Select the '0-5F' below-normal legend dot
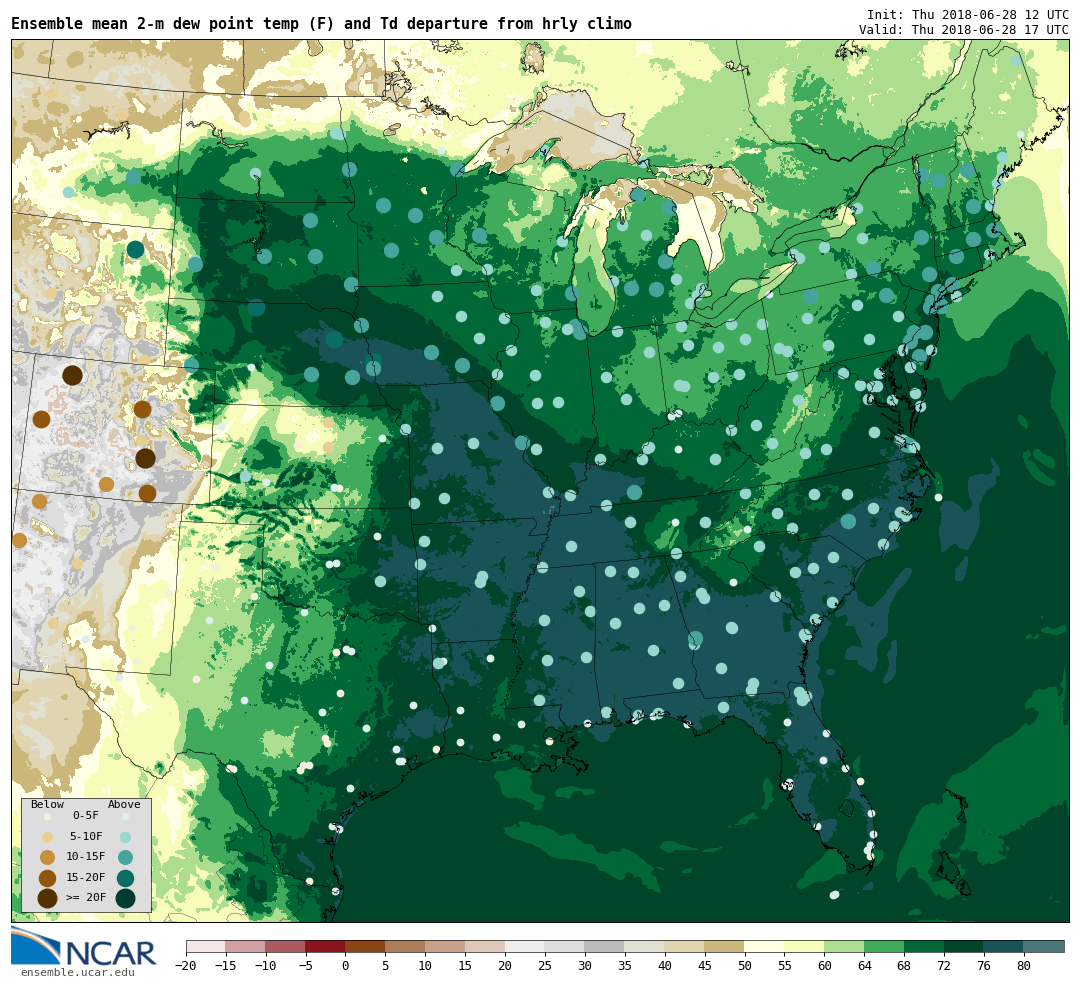1080x985 pixels. click(47, 816)
